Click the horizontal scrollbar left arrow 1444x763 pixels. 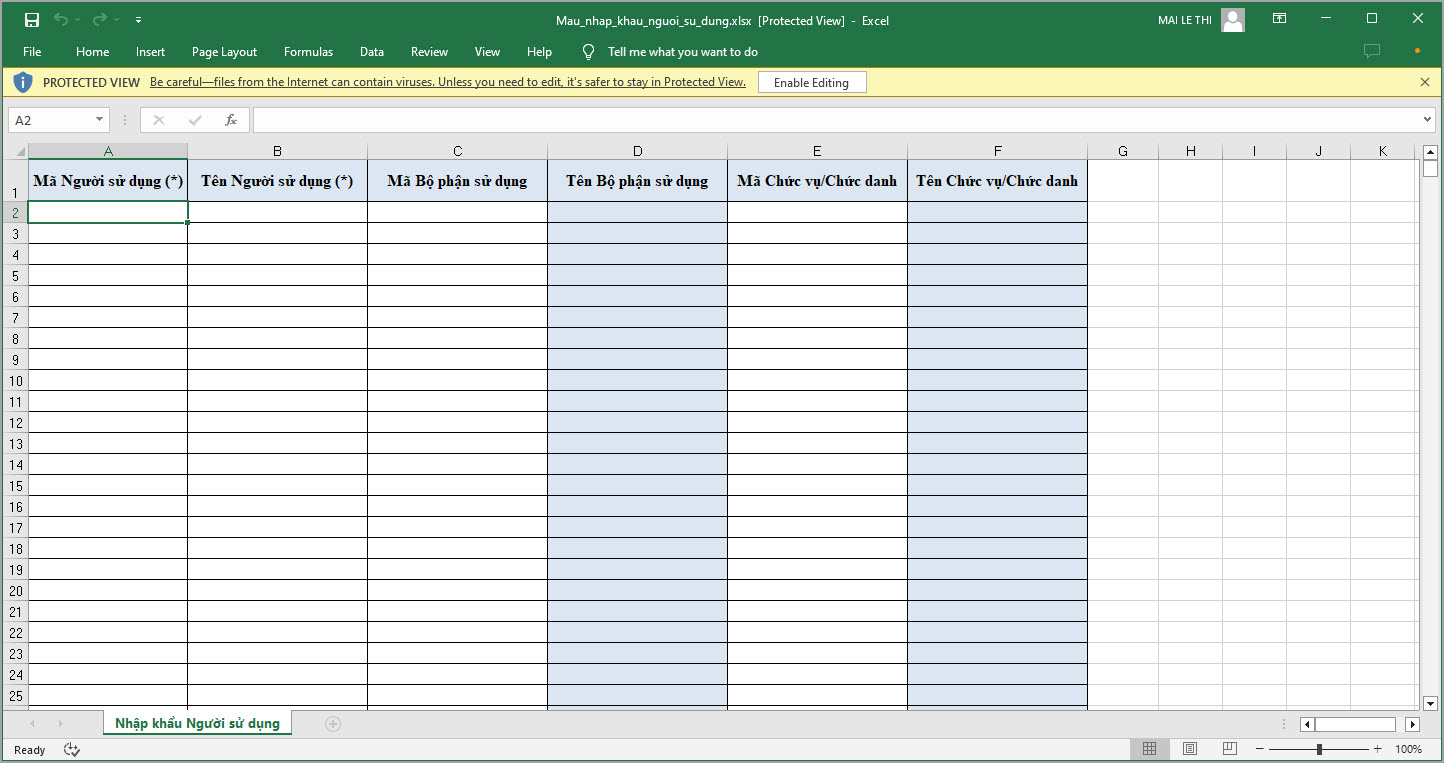click(x=1307, y=724)
